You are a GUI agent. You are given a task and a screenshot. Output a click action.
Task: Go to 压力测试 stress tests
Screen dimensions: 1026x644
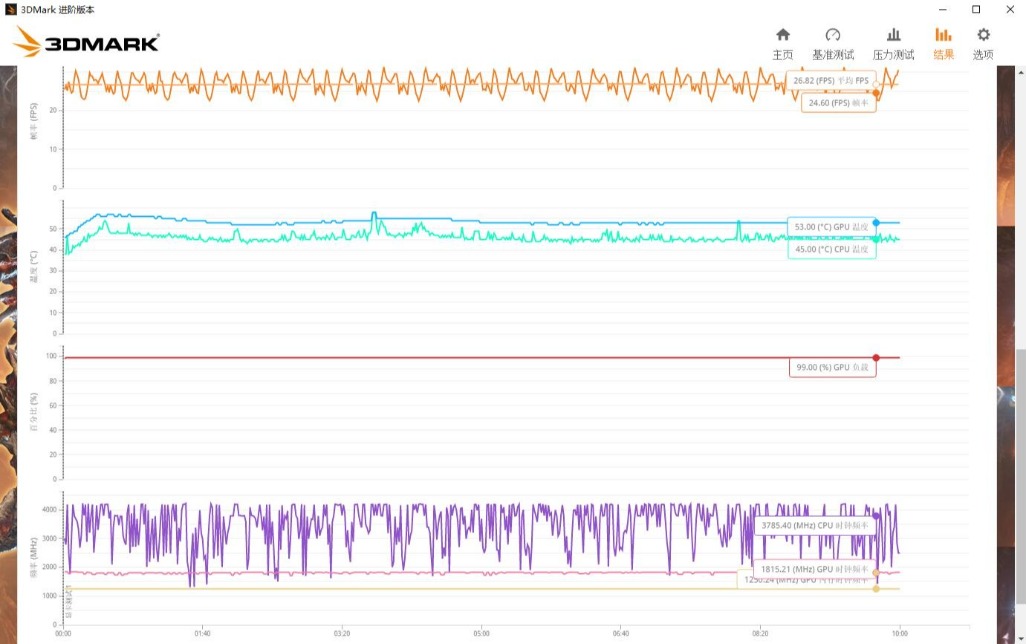[893, 43]
